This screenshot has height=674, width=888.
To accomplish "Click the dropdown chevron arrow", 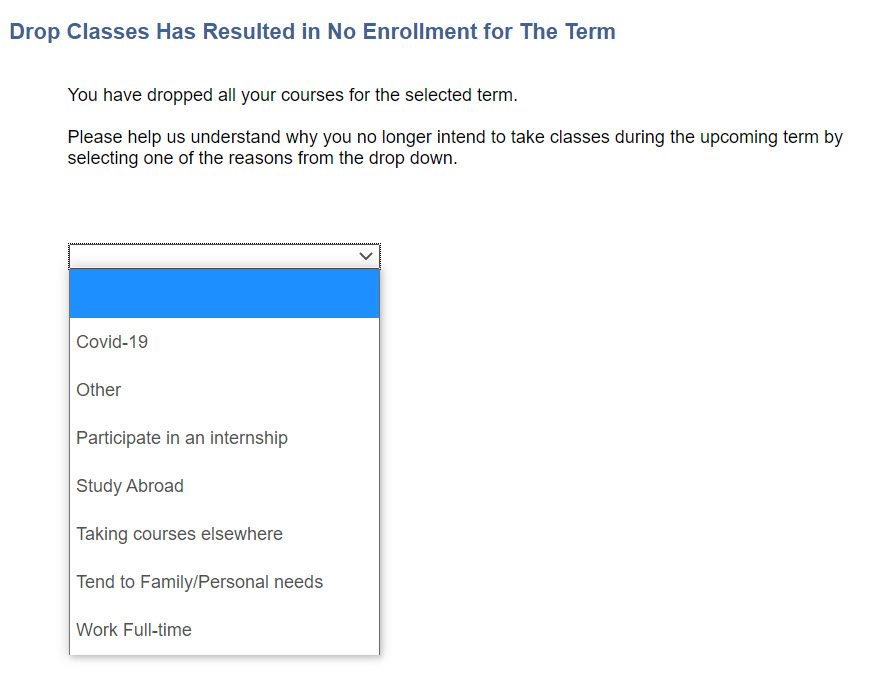I will 365,257.
